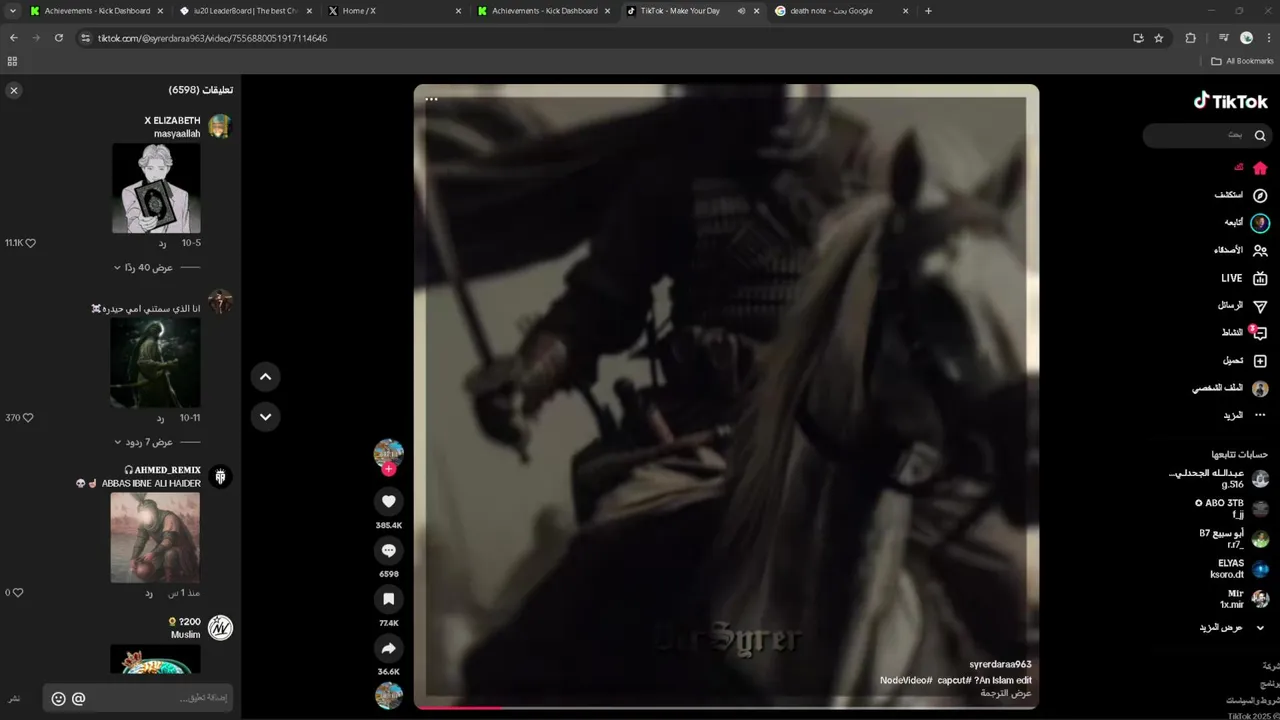Screen dimensions: 1280x720
Task: Open the For You home item
Action: pos(1250,168)
